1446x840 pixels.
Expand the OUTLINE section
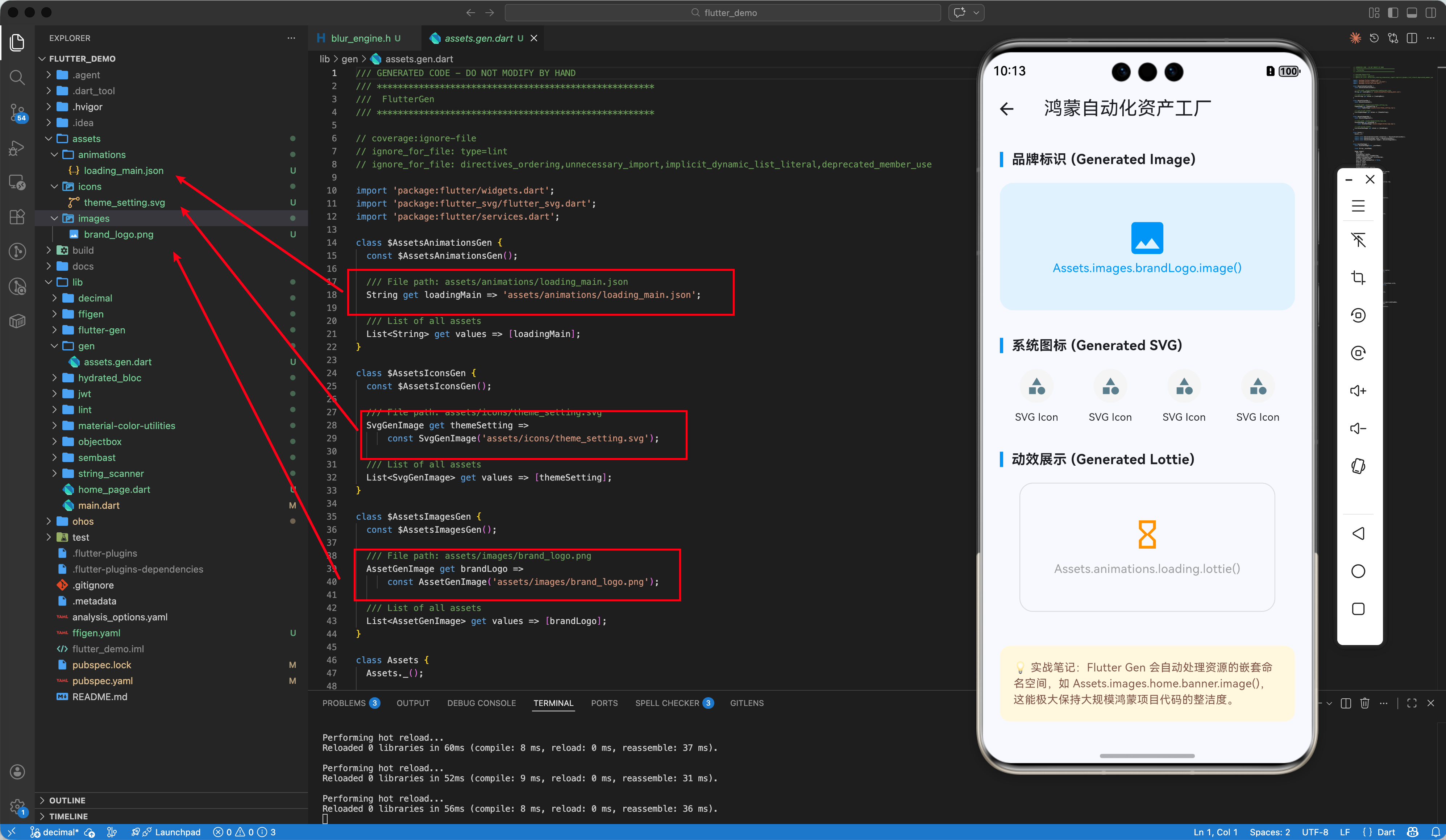pyautogui.click(x=67, y=800)
